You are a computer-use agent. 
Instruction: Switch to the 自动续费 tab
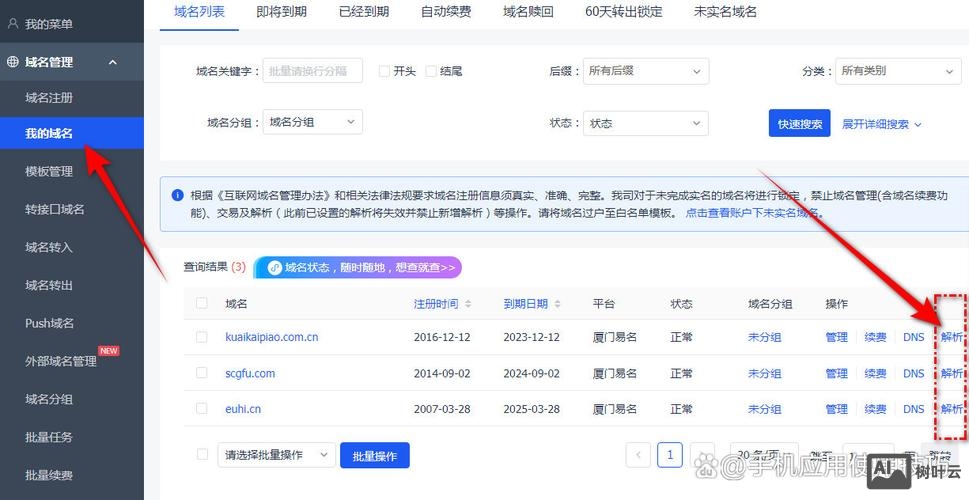pos(446,12)
